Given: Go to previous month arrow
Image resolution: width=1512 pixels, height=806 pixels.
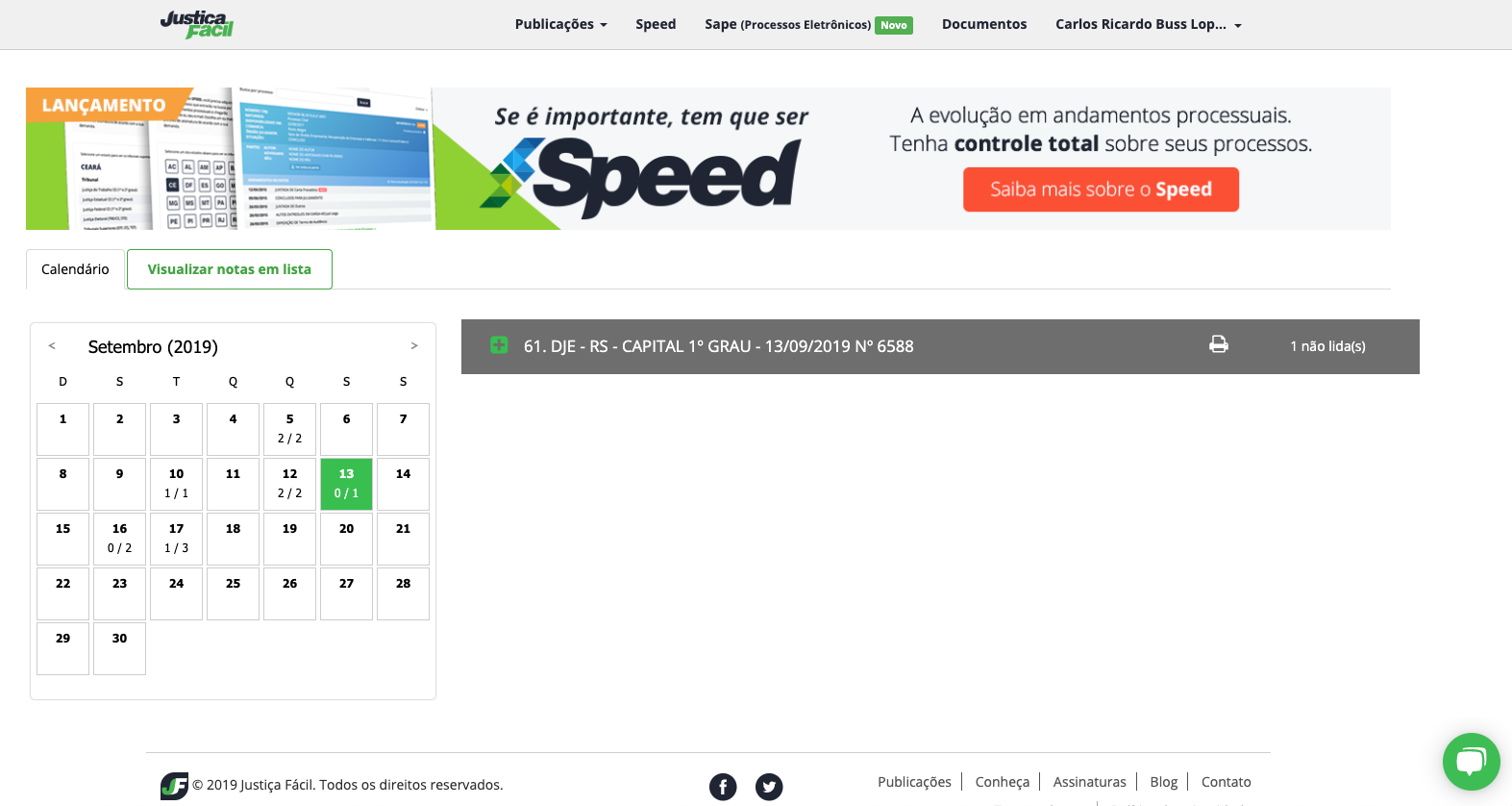Looking at the screenshot, I should [x=52, y=345].
